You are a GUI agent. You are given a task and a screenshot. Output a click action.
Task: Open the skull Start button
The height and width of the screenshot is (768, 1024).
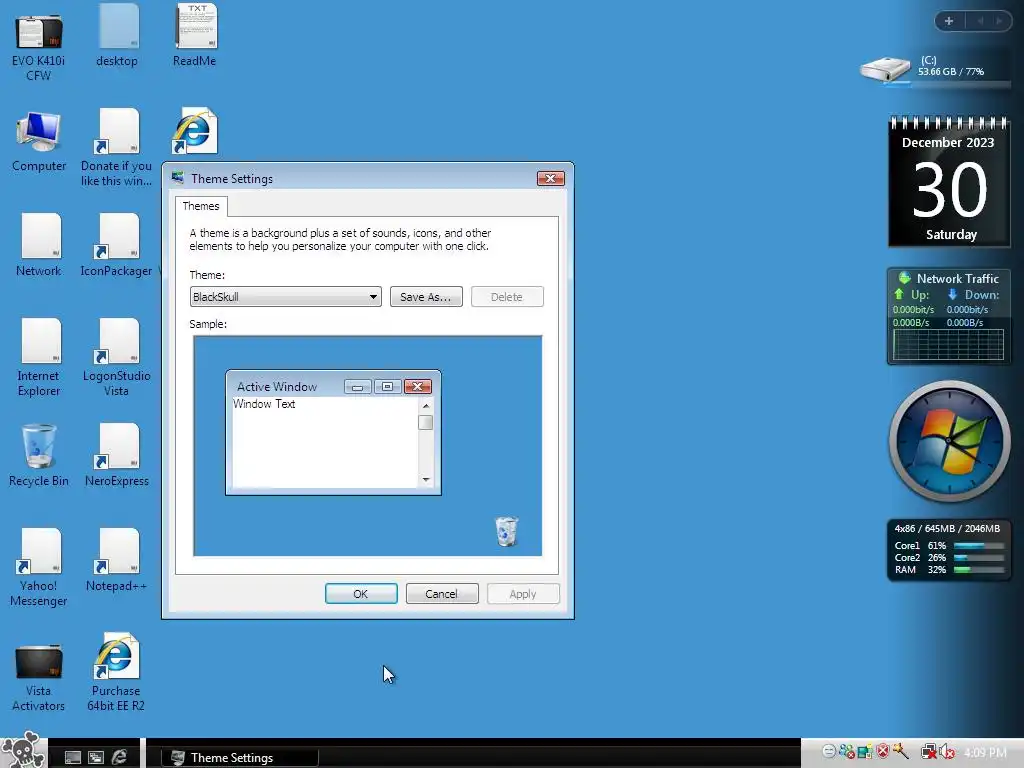click(x=24, y=750)
